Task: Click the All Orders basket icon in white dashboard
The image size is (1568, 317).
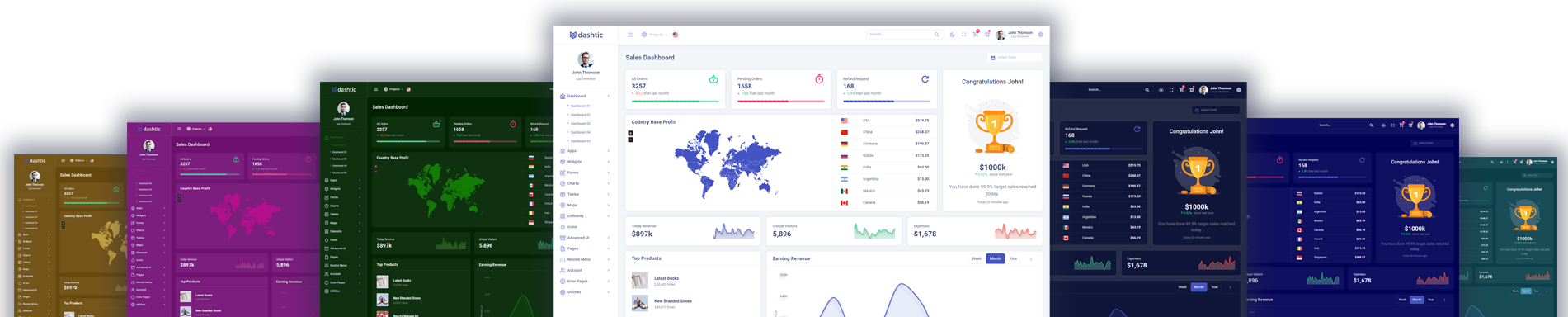Action: point(713,79)
